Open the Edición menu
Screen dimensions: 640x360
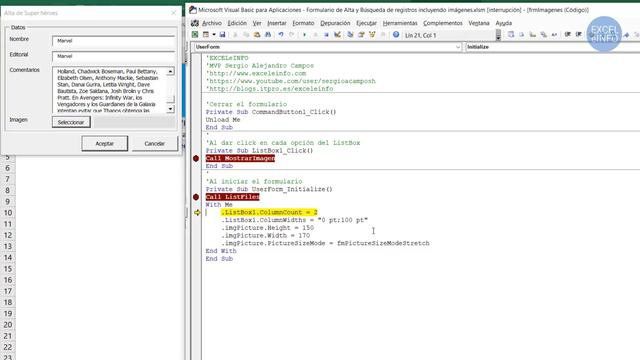pyautogui.click(x=237, y=23)
